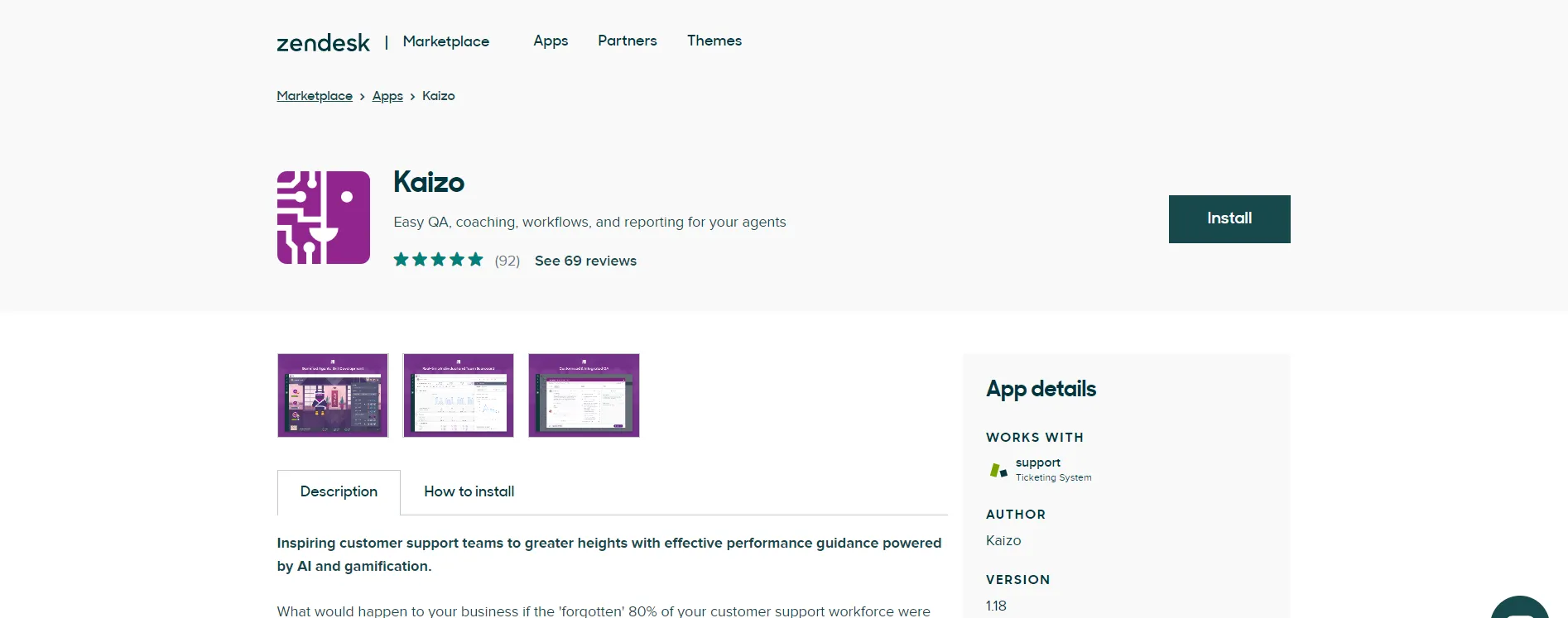The height and width of the screenshot is (618, 1568).
Task: Navigate to Apps in the breadcrumb trail
Action: (387, 96)
